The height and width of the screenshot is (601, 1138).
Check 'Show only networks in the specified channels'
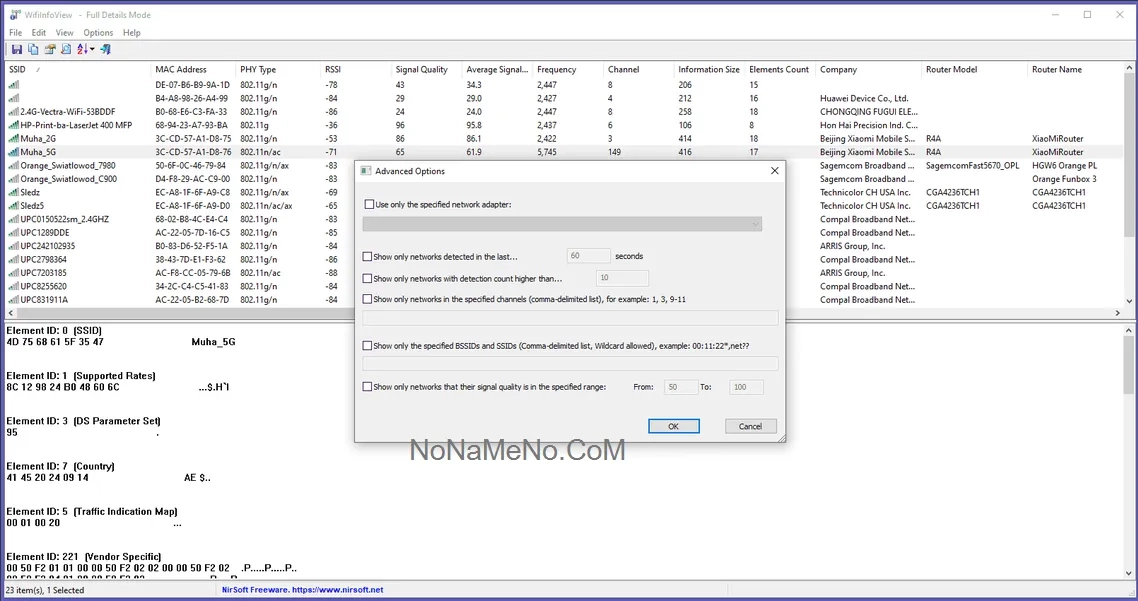coord(367,298)
